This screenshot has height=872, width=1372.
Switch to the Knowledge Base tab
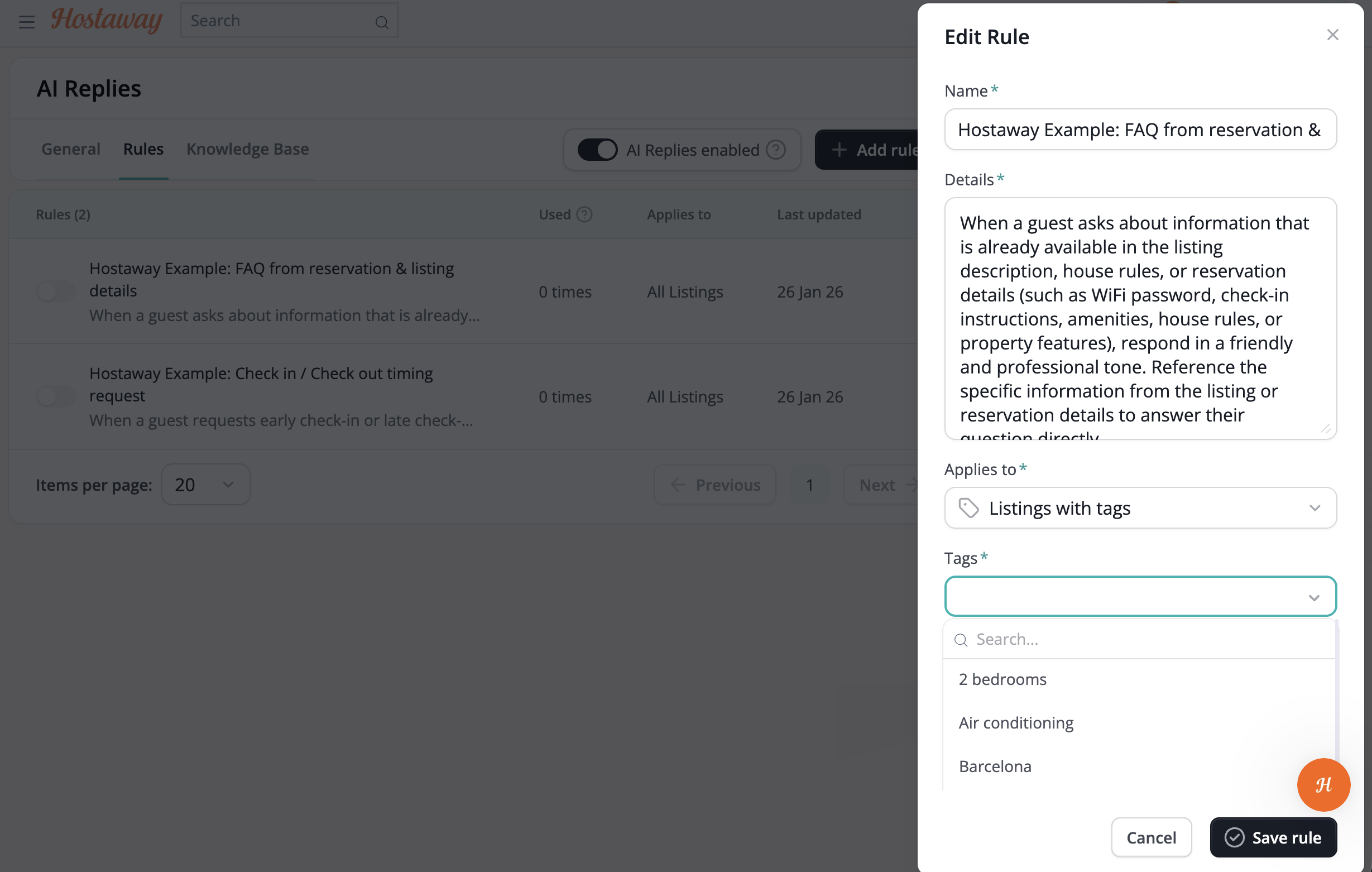pos(247,148)
